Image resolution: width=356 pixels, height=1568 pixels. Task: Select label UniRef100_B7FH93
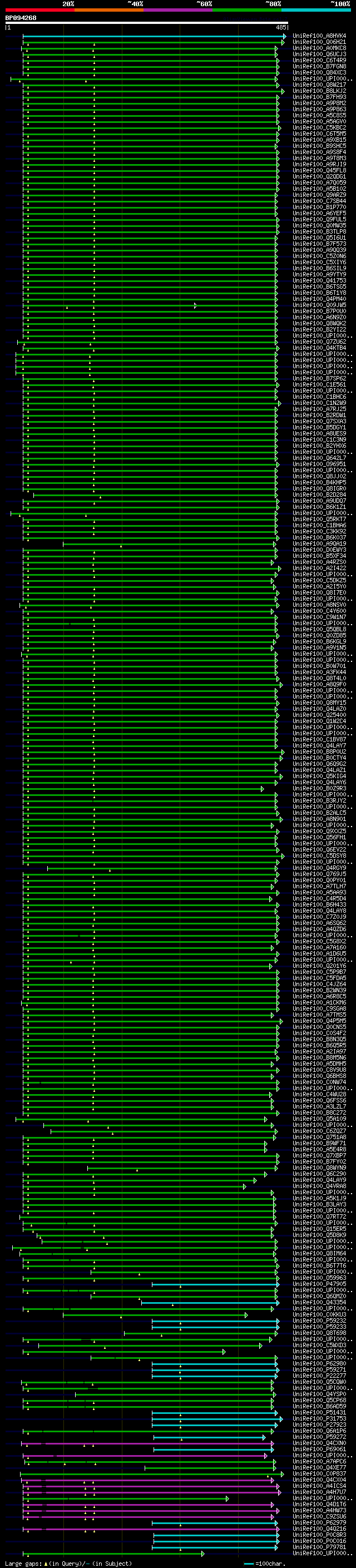click(319, 97)
